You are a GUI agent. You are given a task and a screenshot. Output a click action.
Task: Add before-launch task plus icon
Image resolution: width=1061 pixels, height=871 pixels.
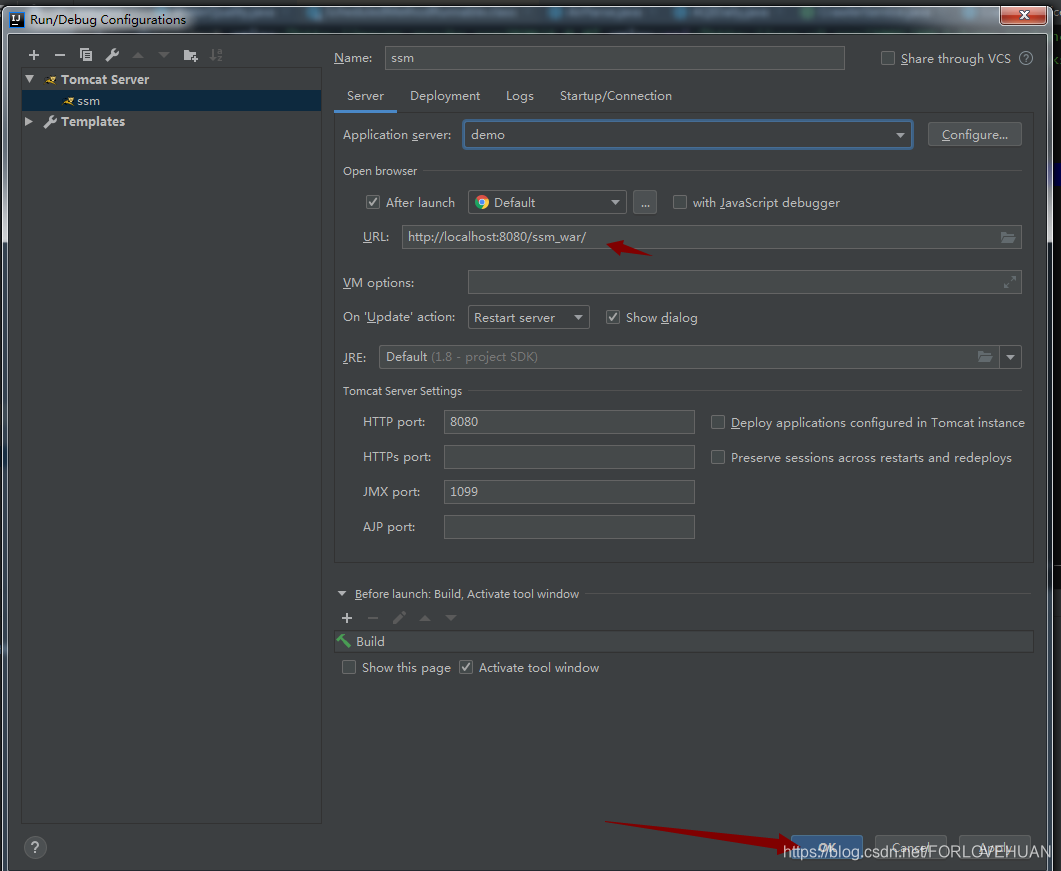click(x=346, y=618)
